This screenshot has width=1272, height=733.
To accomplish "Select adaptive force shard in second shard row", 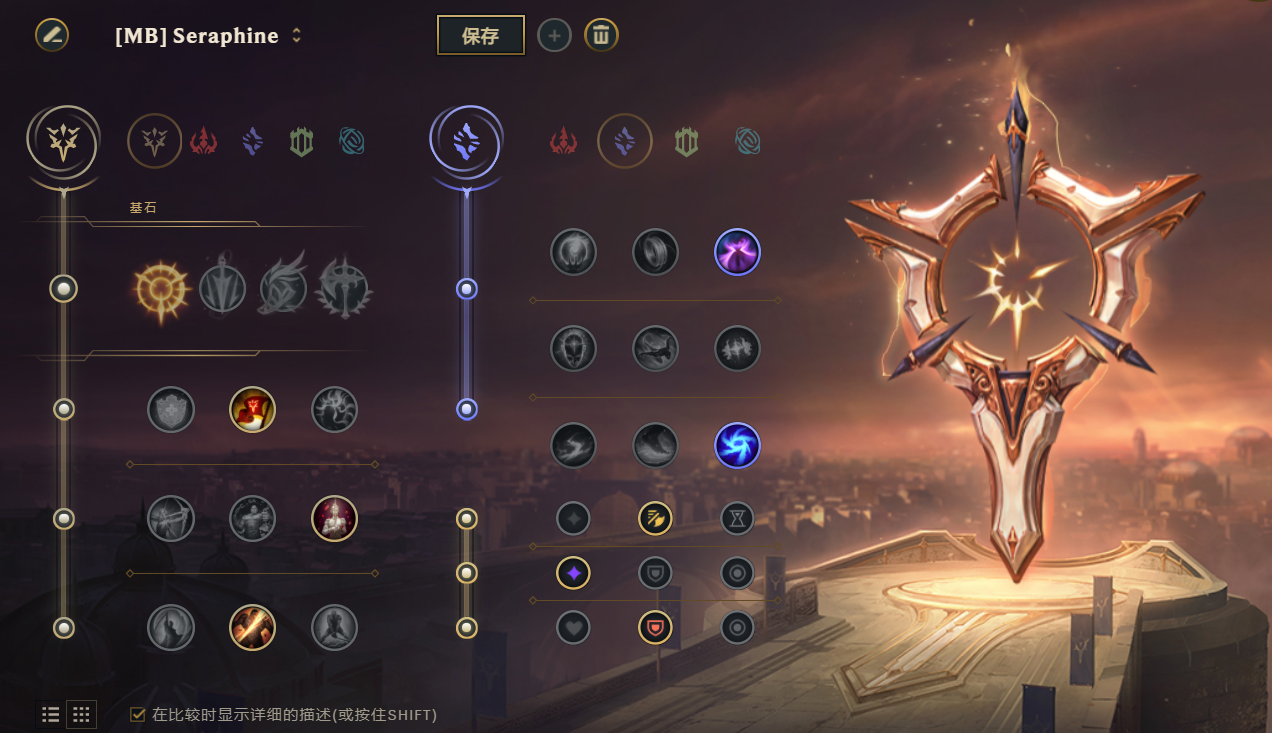I will click(x=574, y=573).
